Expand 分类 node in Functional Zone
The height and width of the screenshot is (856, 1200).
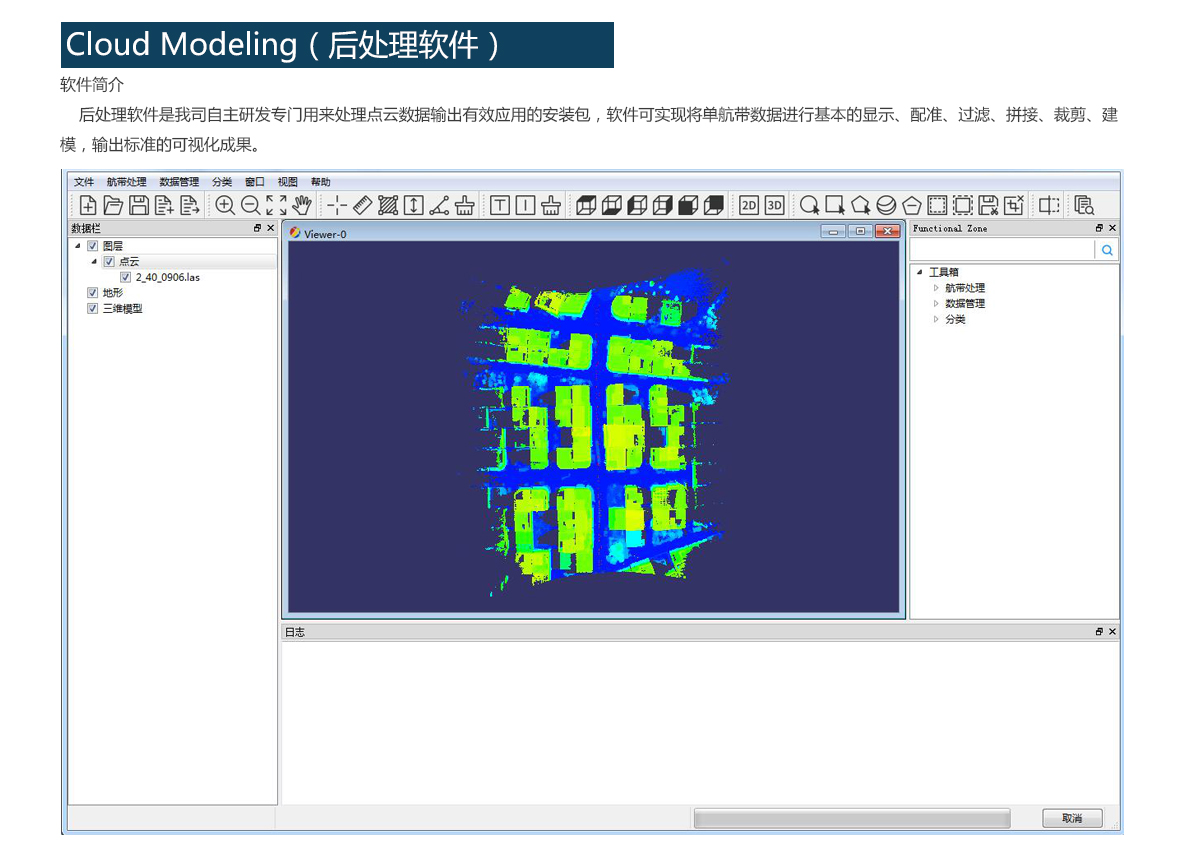coord(936,320)
